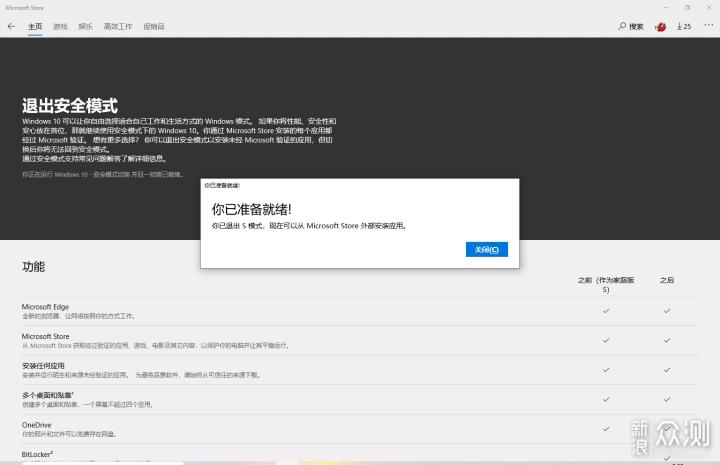This screenshot has height=465, width=720.
Task: Click the 你已准备就绪! dialog heading
Action: (251, 209)
